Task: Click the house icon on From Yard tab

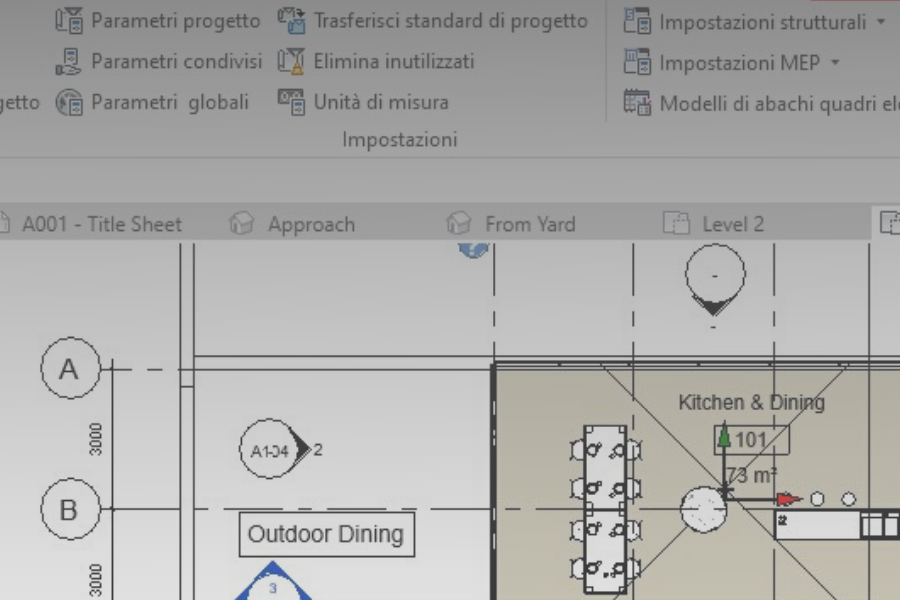Action: point(459,223)
